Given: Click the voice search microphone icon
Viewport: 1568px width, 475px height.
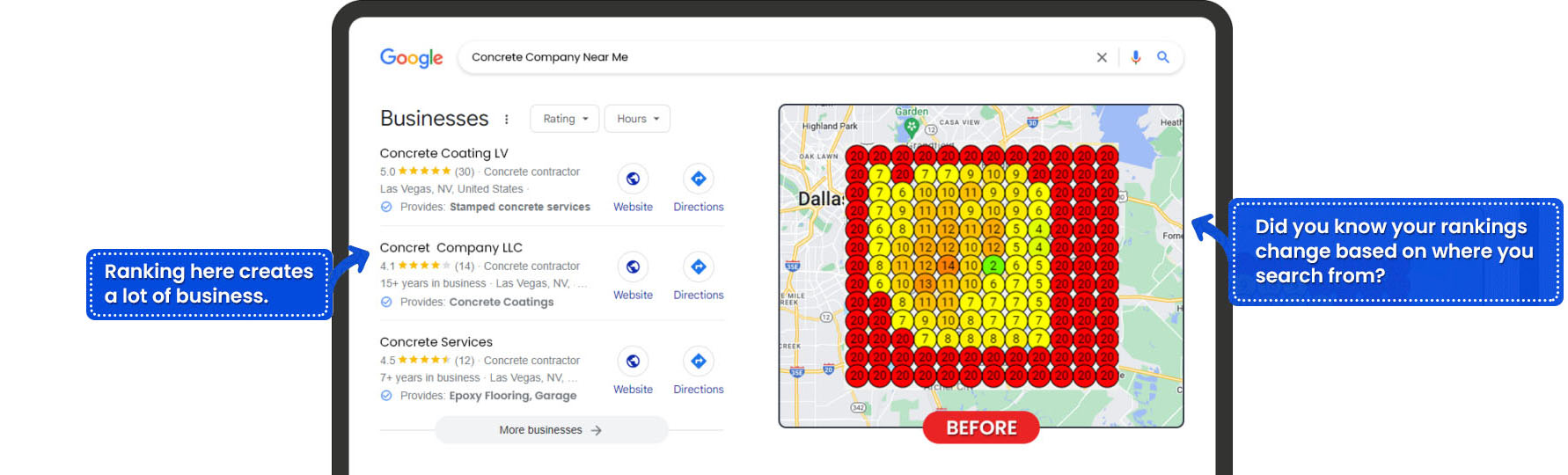Looking at the screenshot, I should tap(1135, 57).
